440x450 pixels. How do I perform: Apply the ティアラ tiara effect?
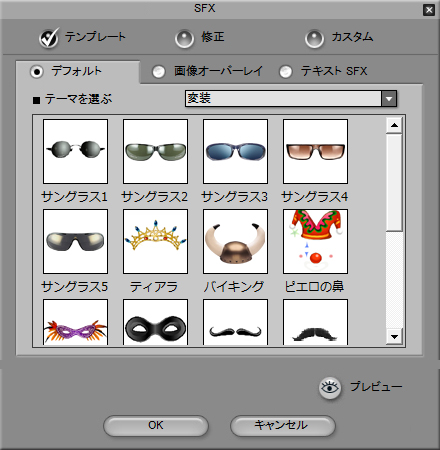[x=155, y=241]
